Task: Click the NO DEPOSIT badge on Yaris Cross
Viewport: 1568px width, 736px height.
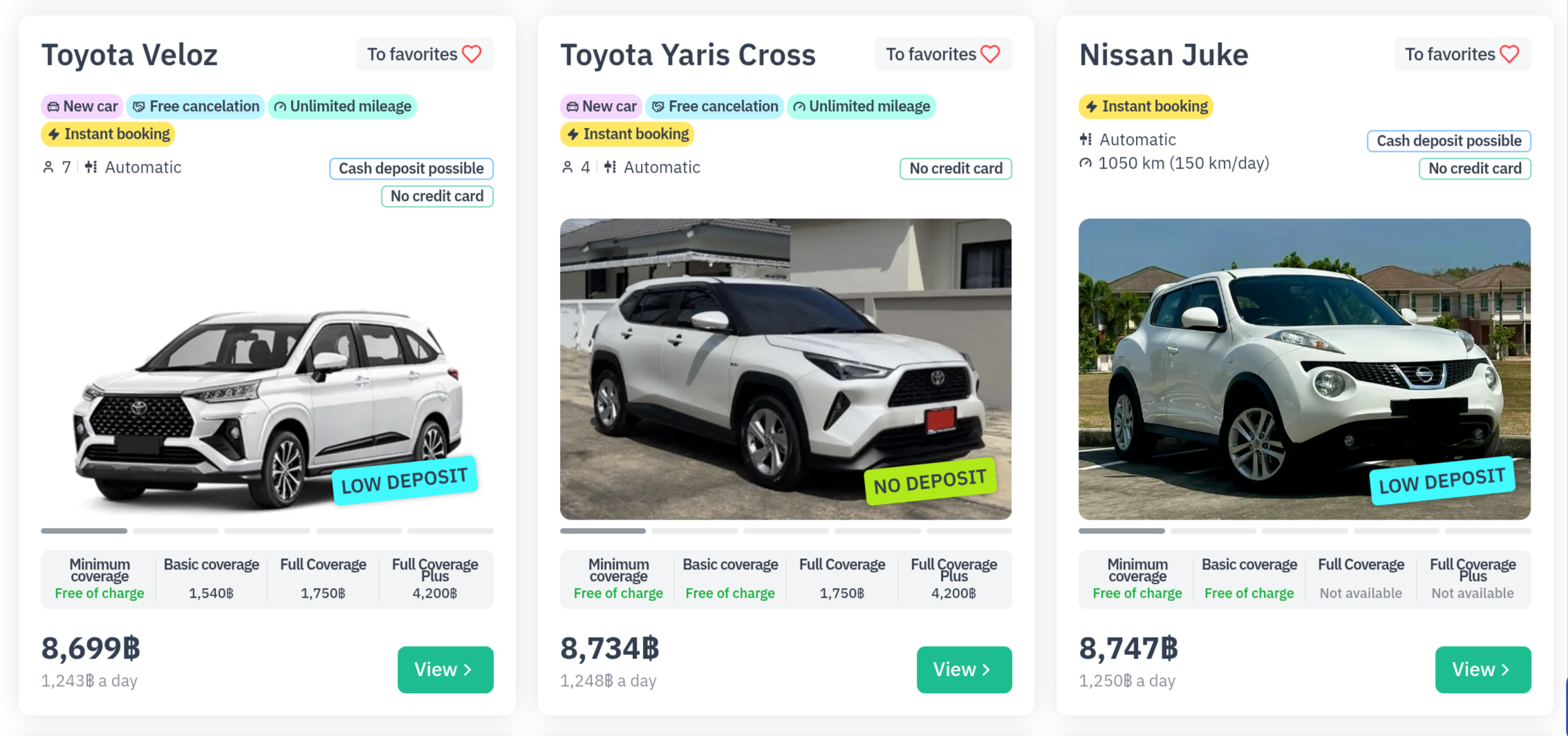Action: pos(929,482)
